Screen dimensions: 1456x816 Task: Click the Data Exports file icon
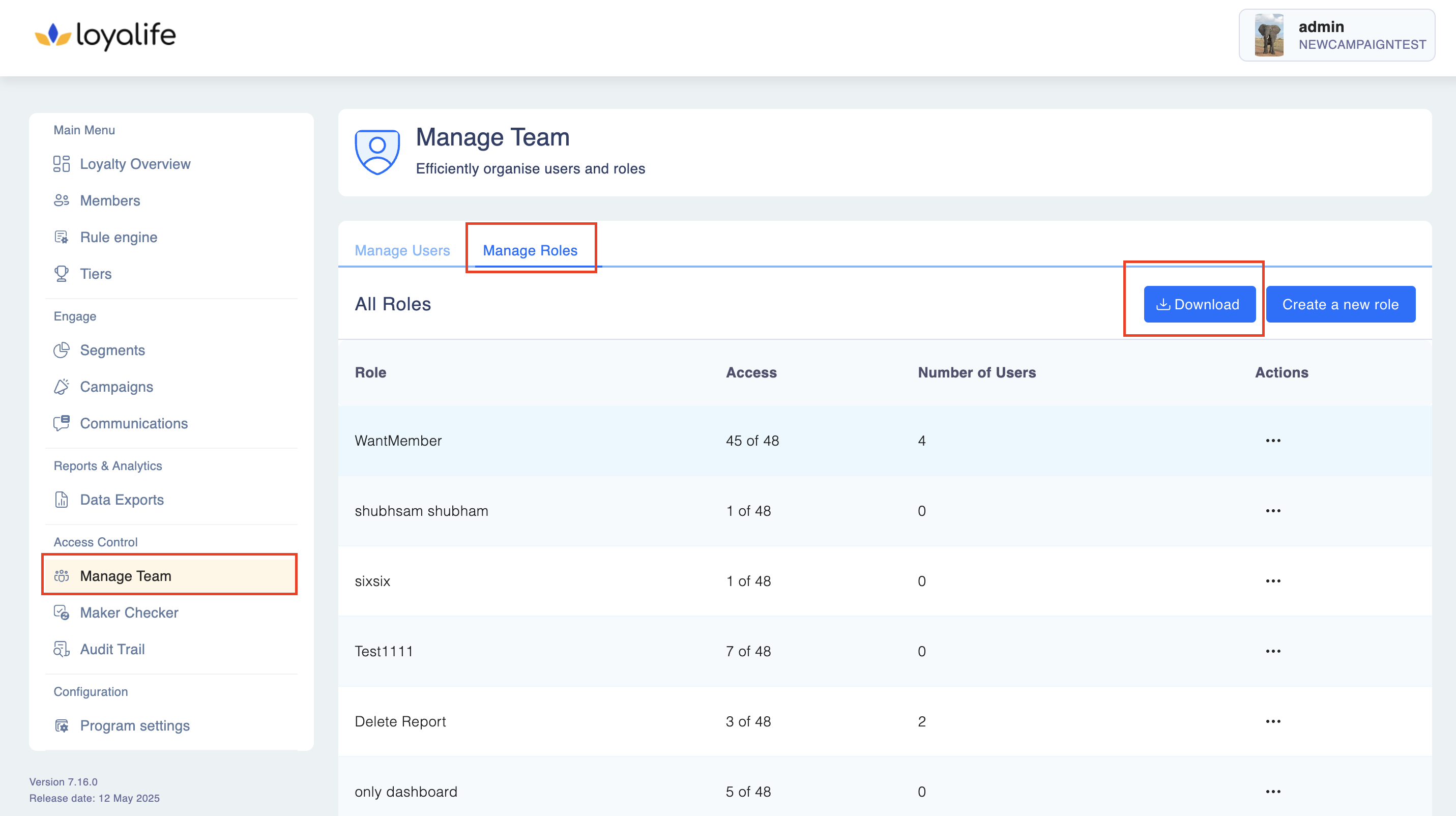pyautogui.click(x=61, y=500)
